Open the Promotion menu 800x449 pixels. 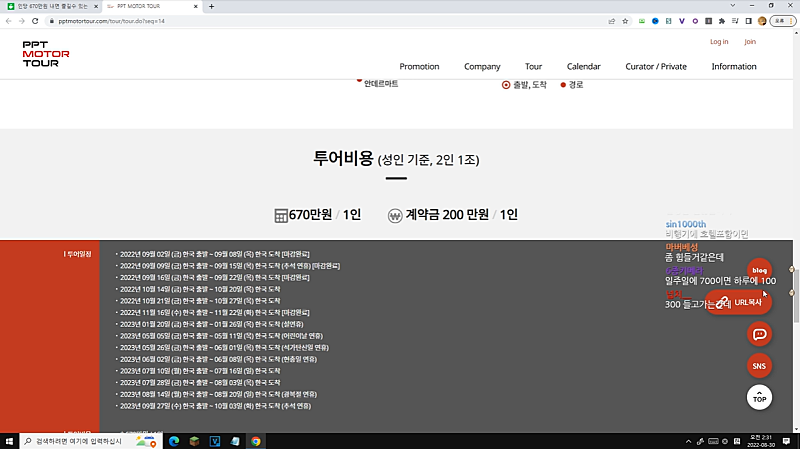[x=419, y=66]
